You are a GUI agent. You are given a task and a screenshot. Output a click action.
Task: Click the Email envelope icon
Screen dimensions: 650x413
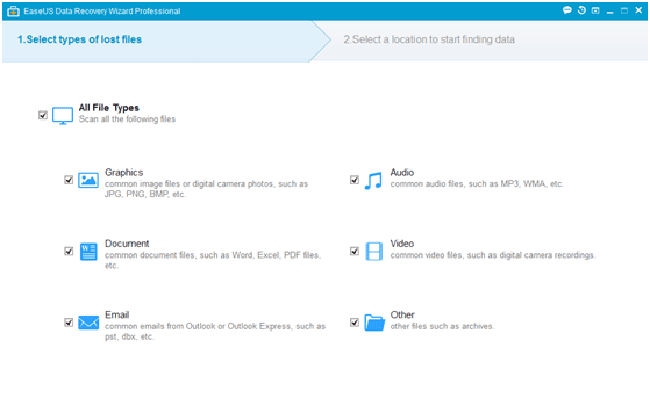(x=88, y=323)
